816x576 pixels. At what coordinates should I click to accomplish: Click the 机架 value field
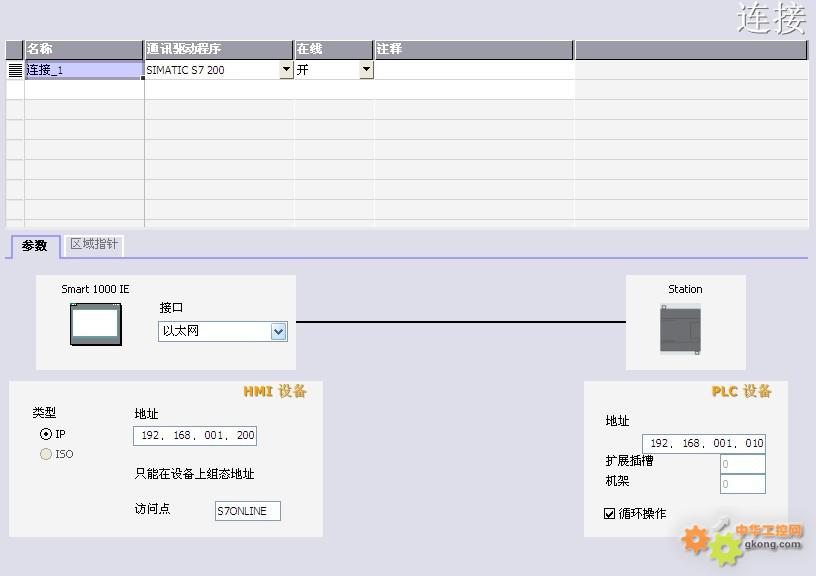[743, 484]
